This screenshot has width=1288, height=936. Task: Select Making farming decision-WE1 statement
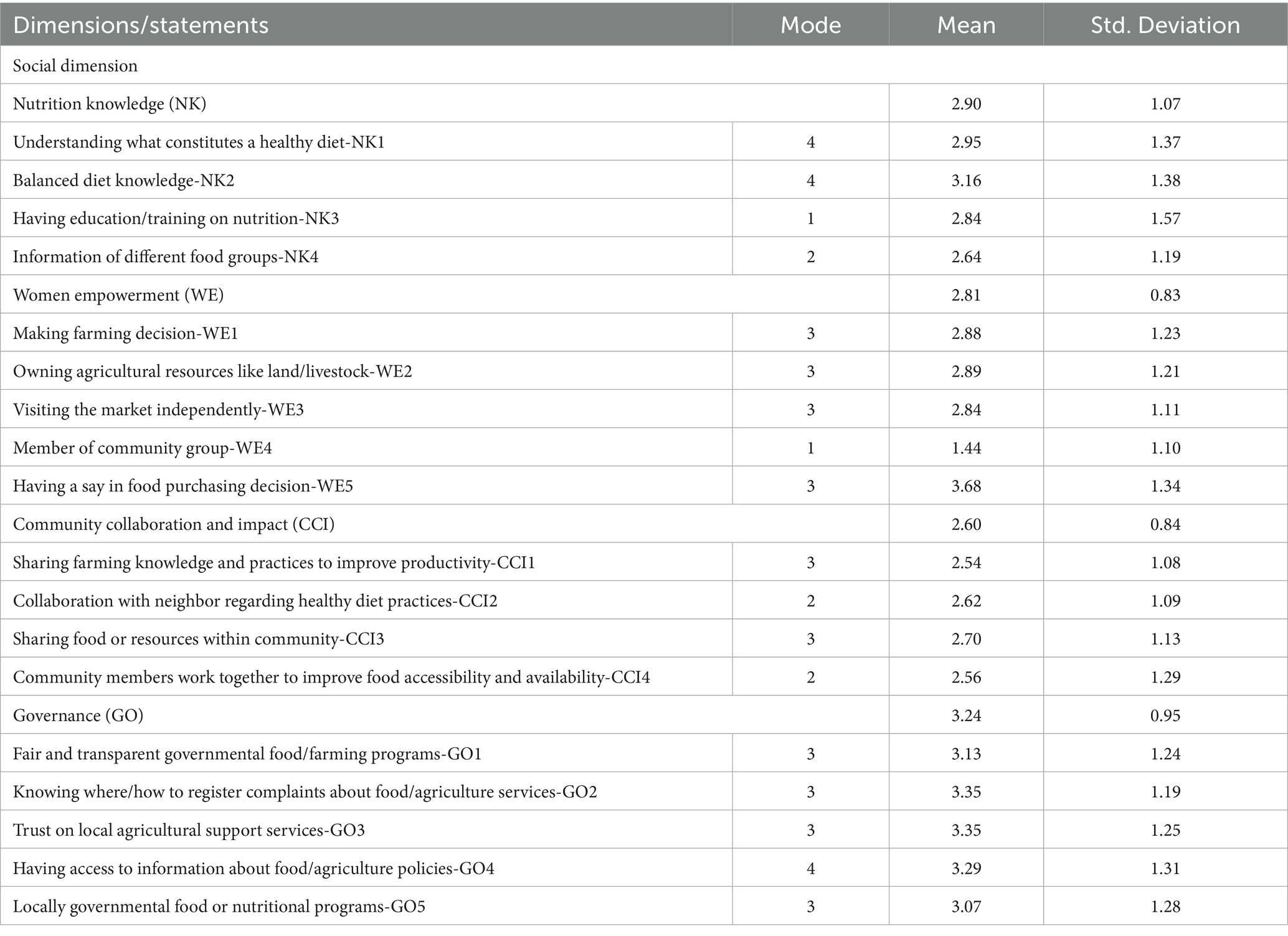(125, 333)
